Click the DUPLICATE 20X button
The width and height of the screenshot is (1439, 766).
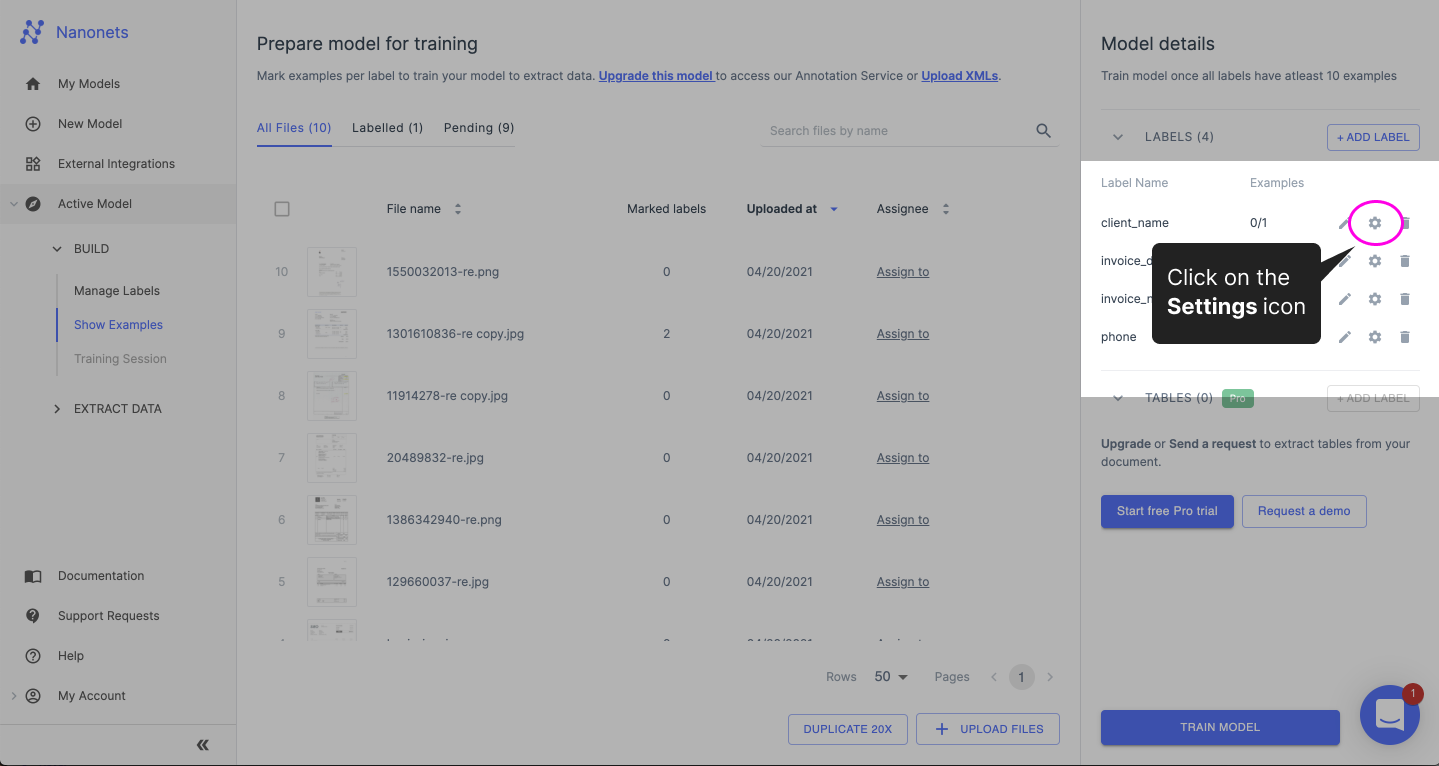(848, 729)
